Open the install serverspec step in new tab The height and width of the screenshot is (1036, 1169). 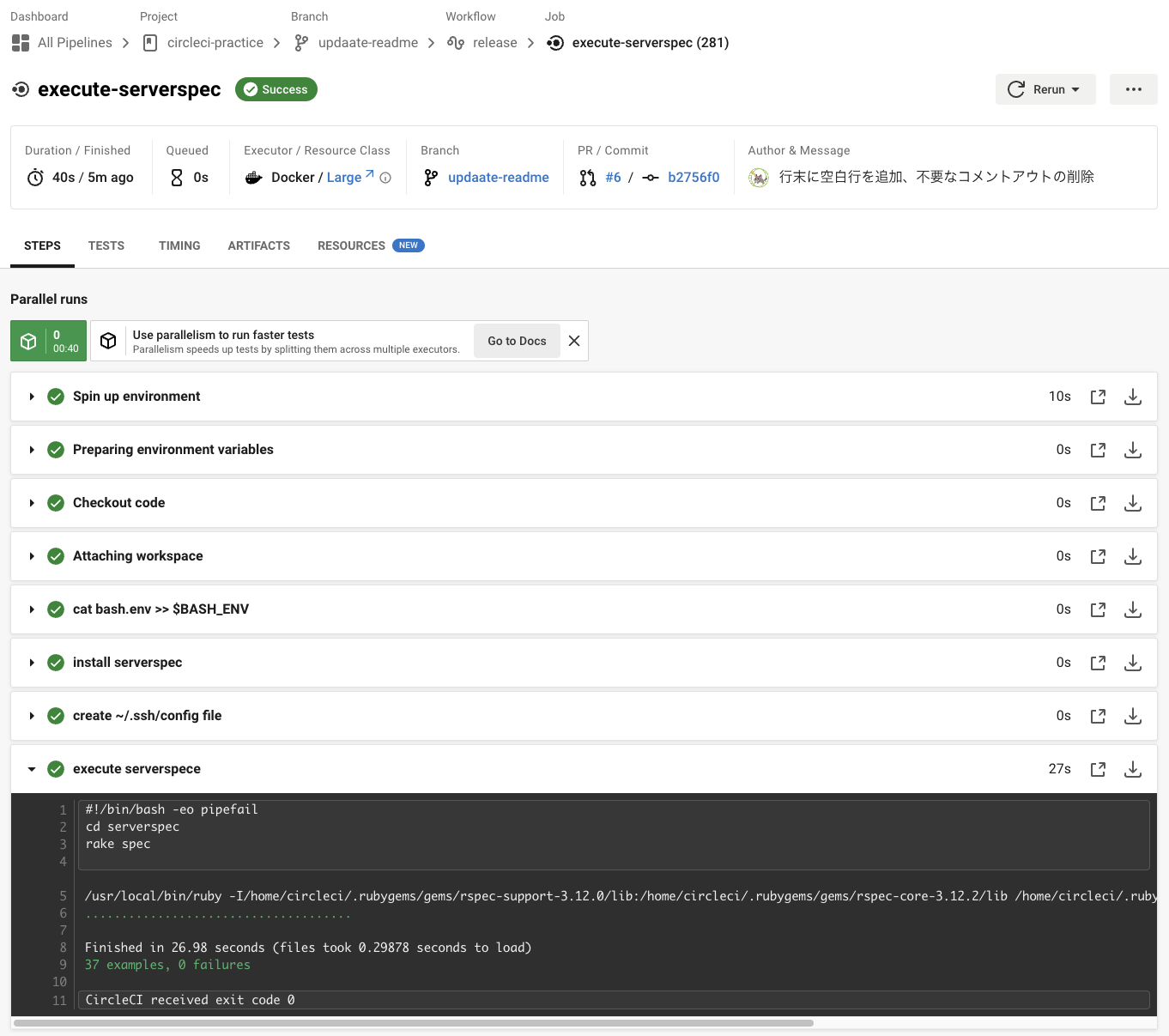click(x=1098, y=662)
